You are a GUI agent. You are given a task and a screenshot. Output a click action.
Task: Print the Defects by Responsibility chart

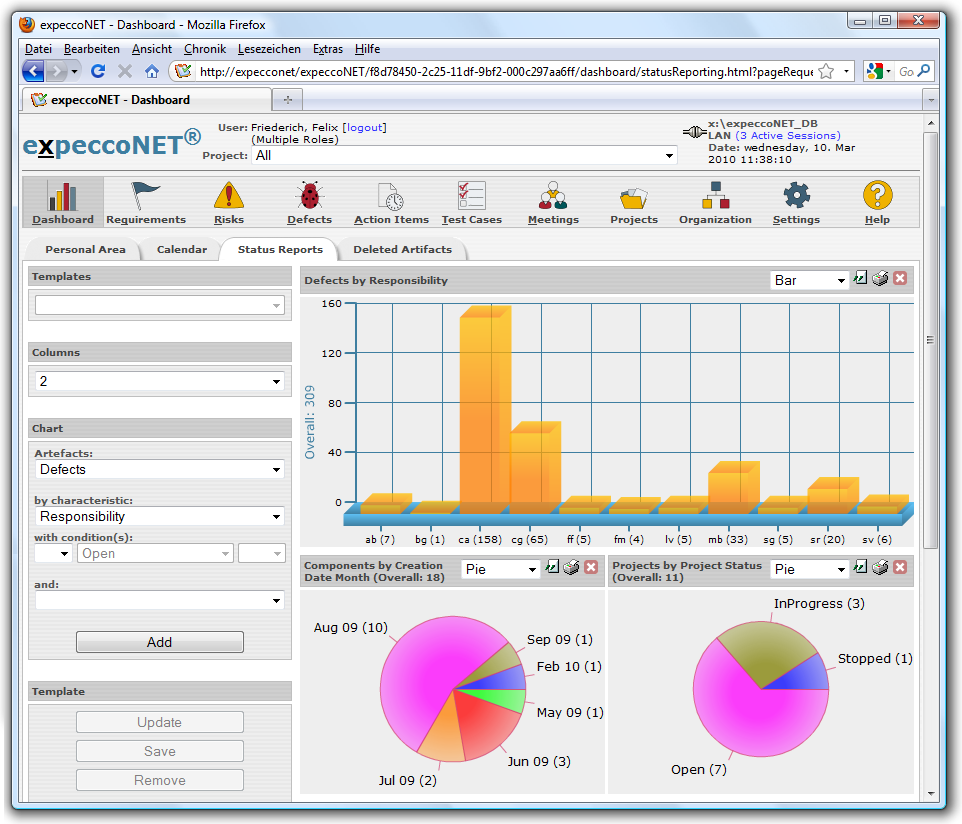pyautogui.click(x=880, y=279)
